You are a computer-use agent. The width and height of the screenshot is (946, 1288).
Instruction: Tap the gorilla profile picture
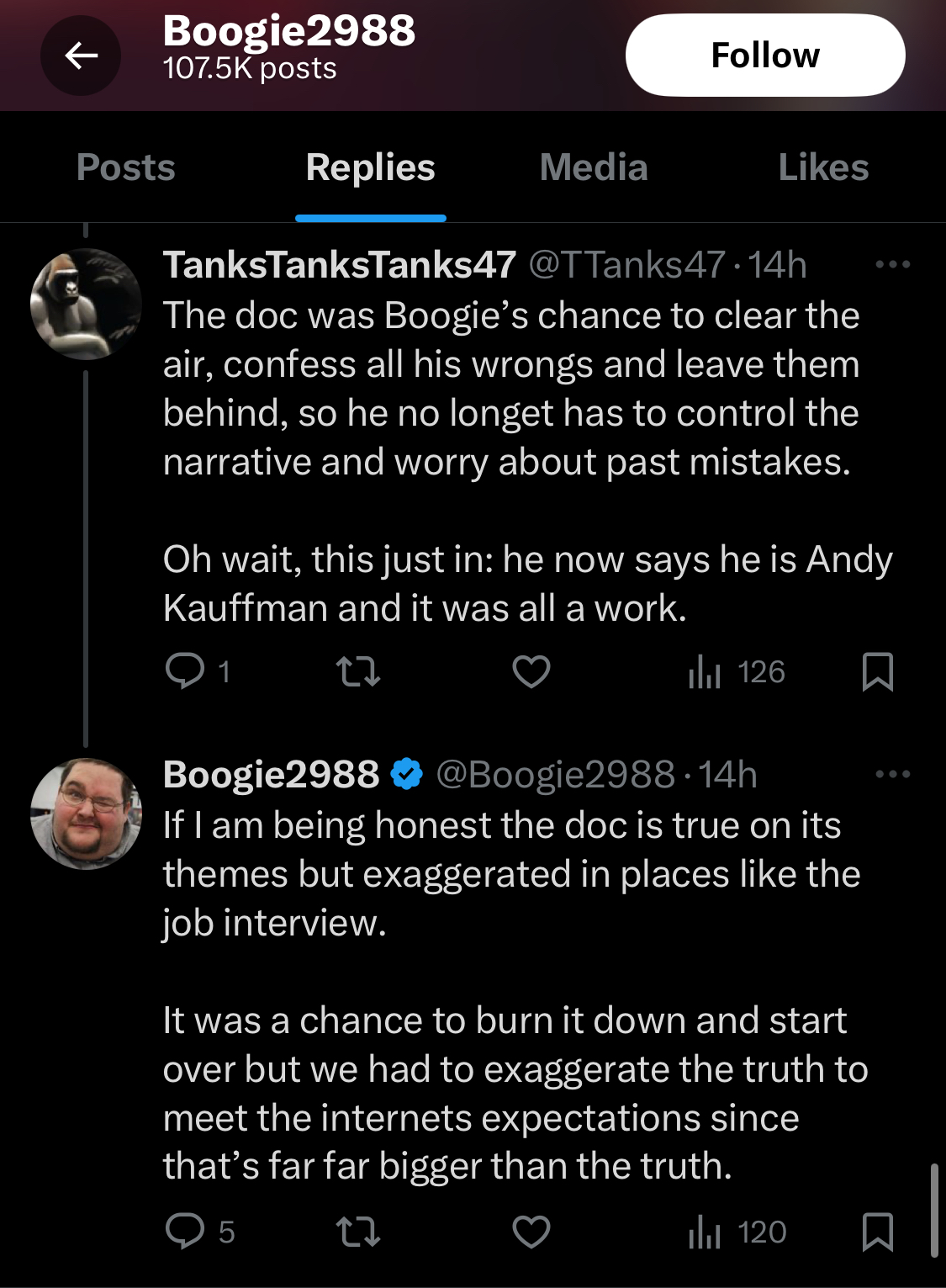click(x=86, y=305)
